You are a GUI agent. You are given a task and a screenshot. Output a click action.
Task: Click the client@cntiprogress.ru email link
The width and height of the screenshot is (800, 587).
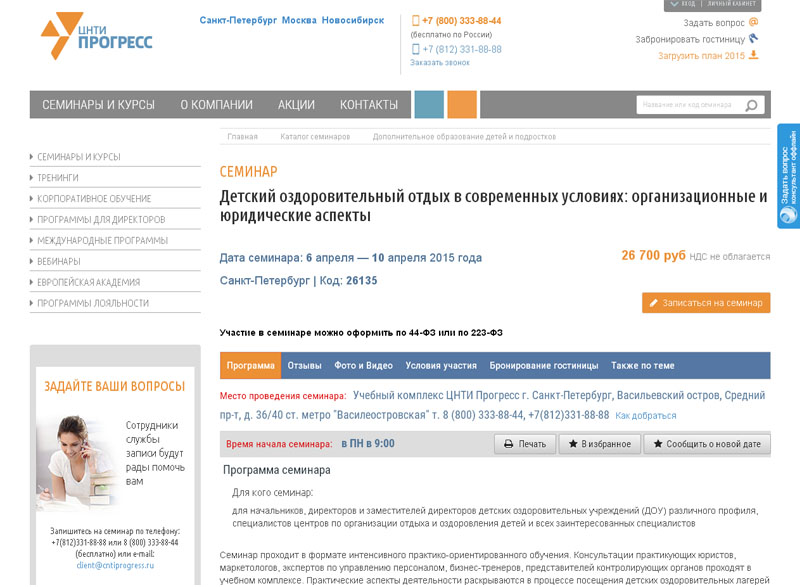coord(115,565)
